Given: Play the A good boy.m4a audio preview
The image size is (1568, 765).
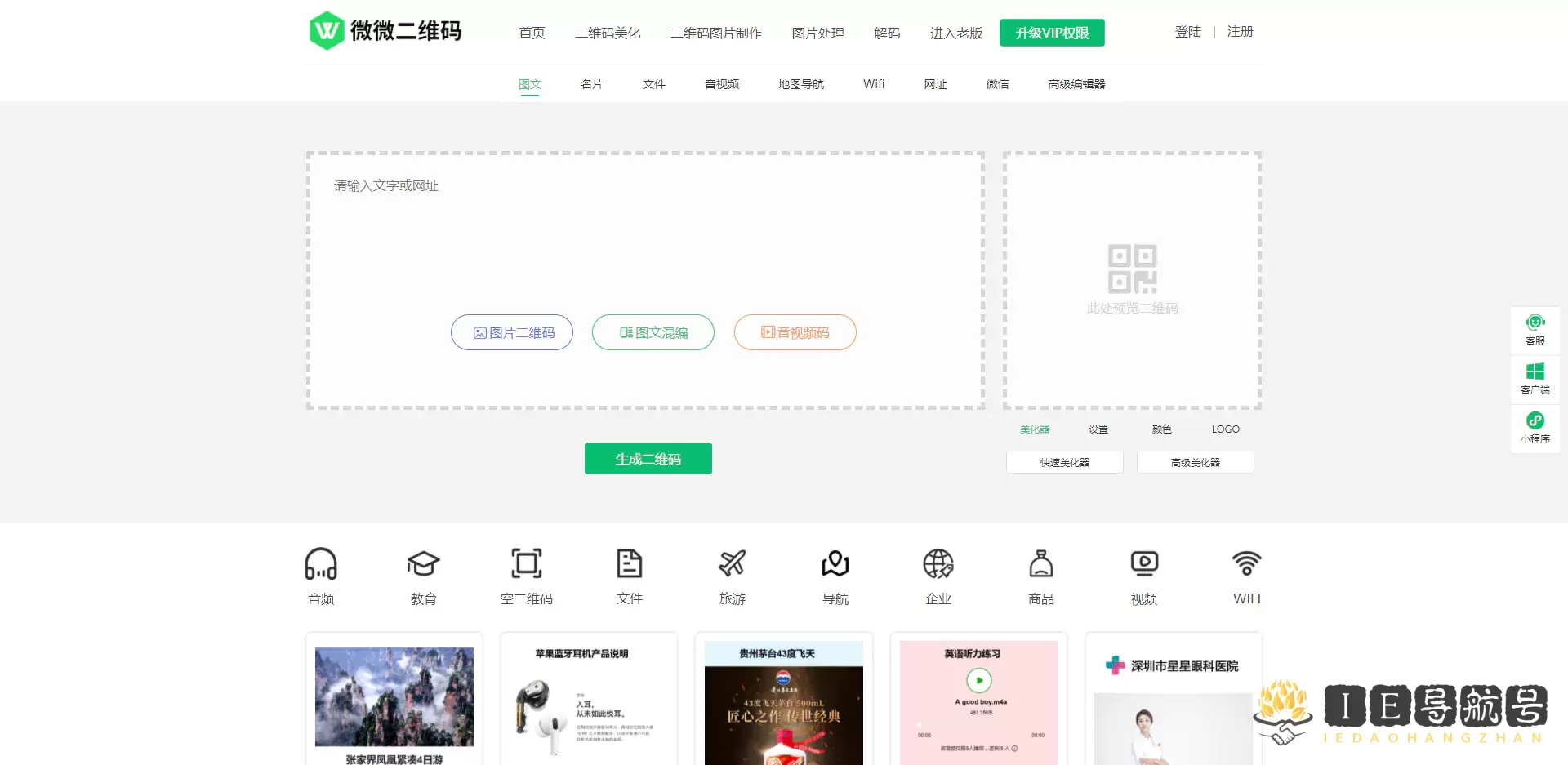Looking at the screenshot, I should (x=978, y=680).
